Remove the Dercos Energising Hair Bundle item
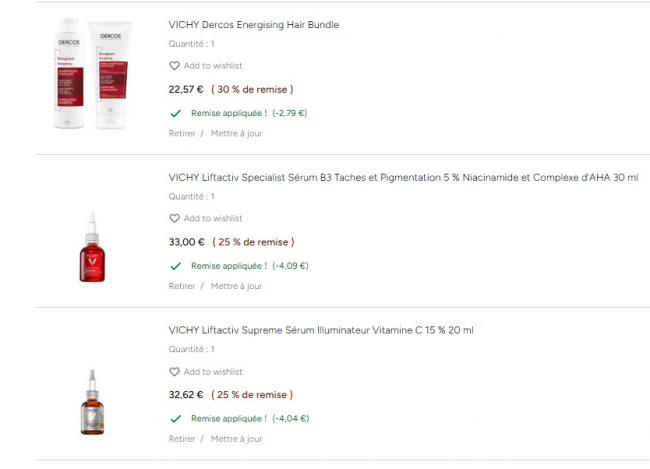650x469 pixels. tap(182, 134)
